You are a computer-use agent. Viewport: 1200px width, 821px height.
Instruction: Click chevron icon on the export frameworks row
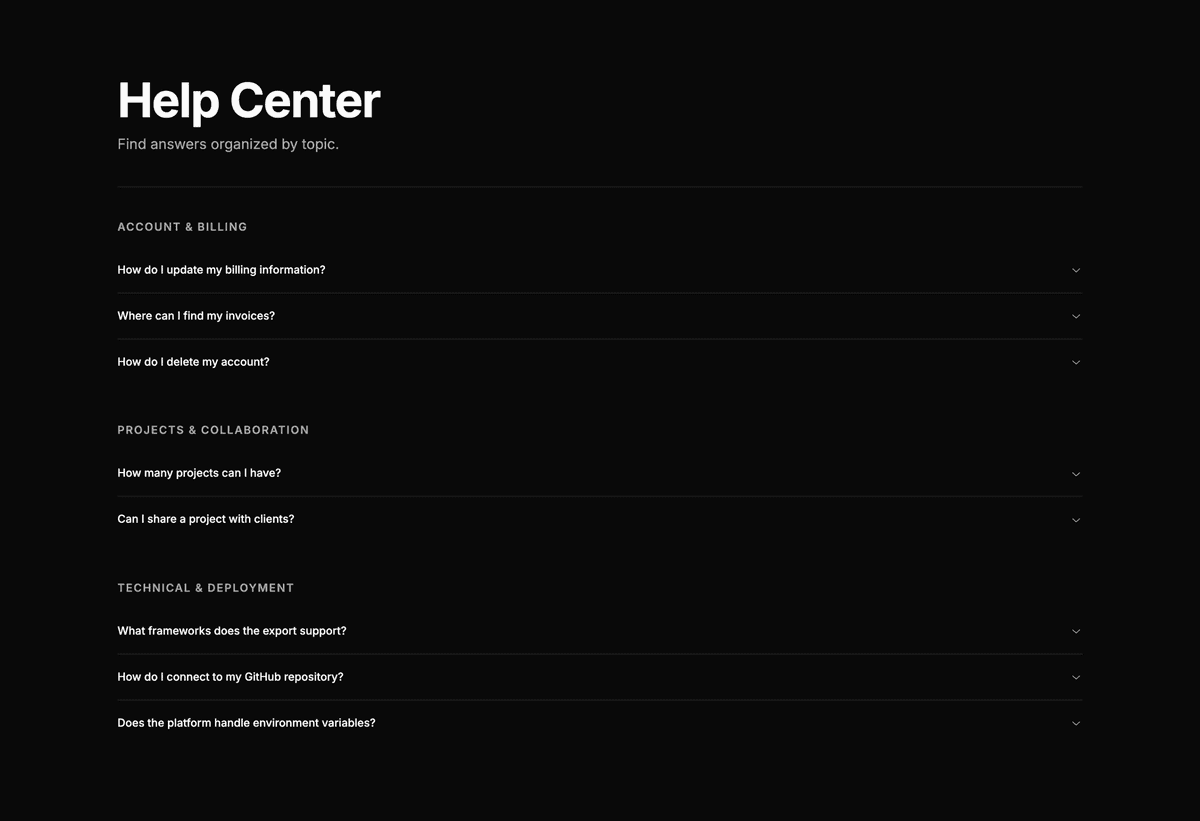(1076, 632)
